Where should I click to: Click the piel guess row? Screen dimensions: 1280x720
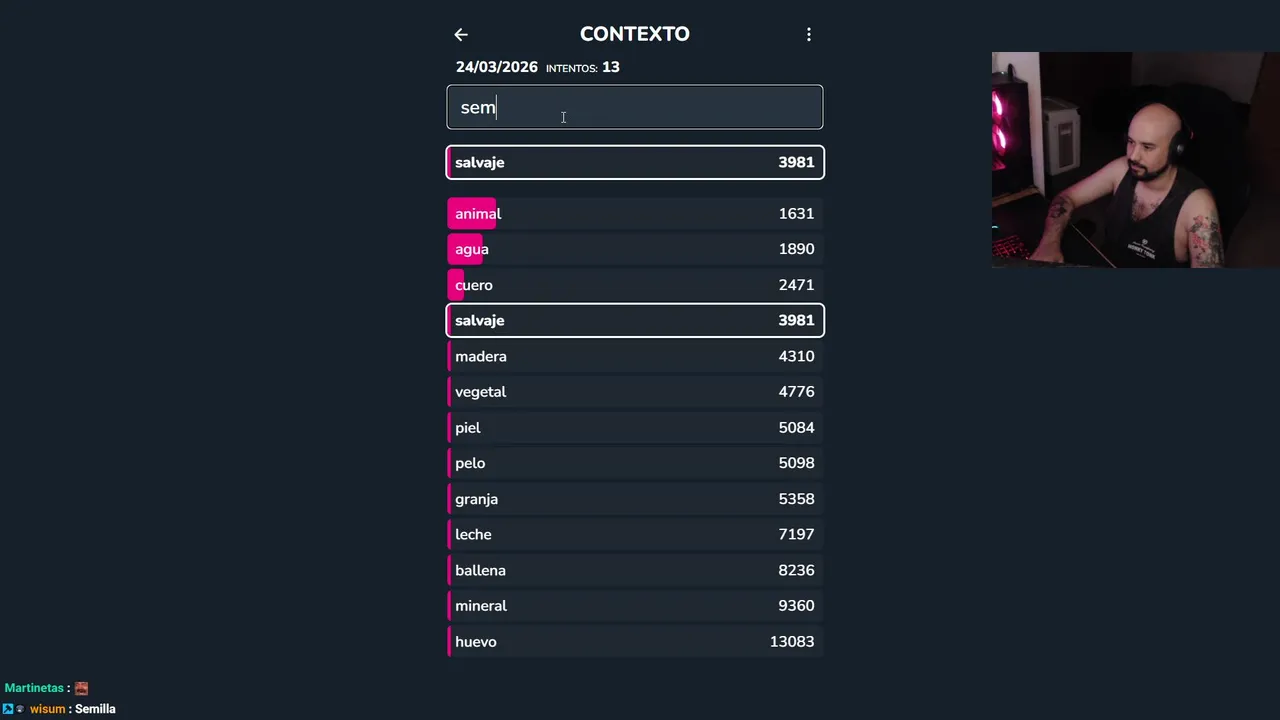[635, 428]
